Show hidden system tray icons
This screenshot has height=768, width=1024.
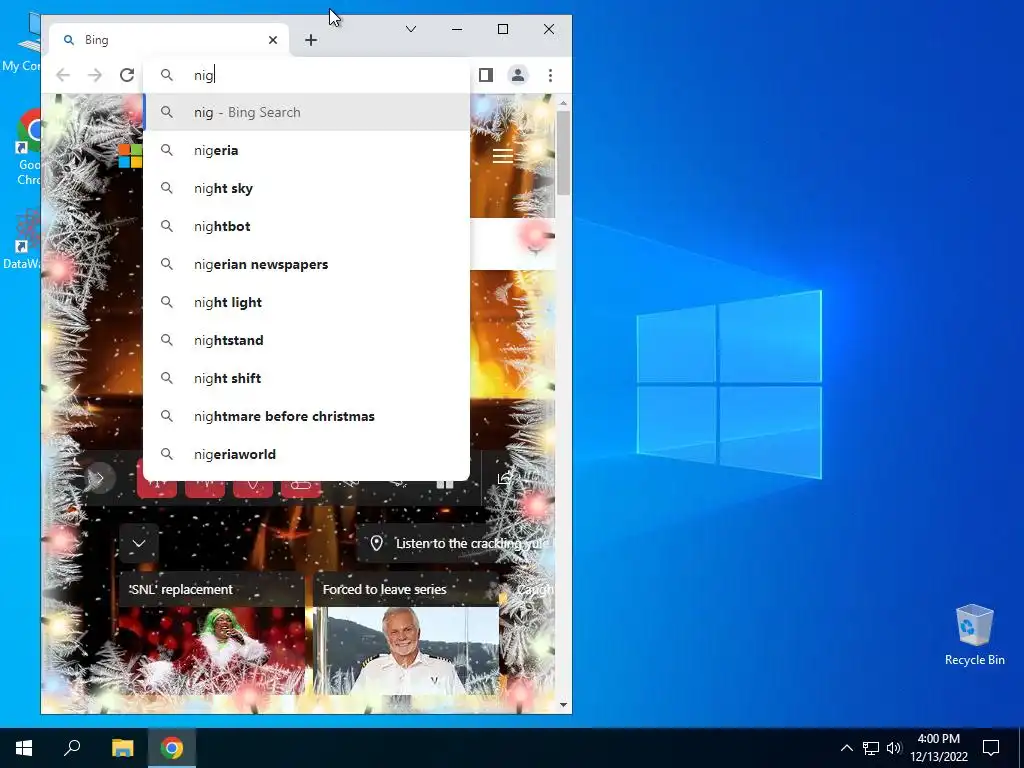[x=846, y=748]
